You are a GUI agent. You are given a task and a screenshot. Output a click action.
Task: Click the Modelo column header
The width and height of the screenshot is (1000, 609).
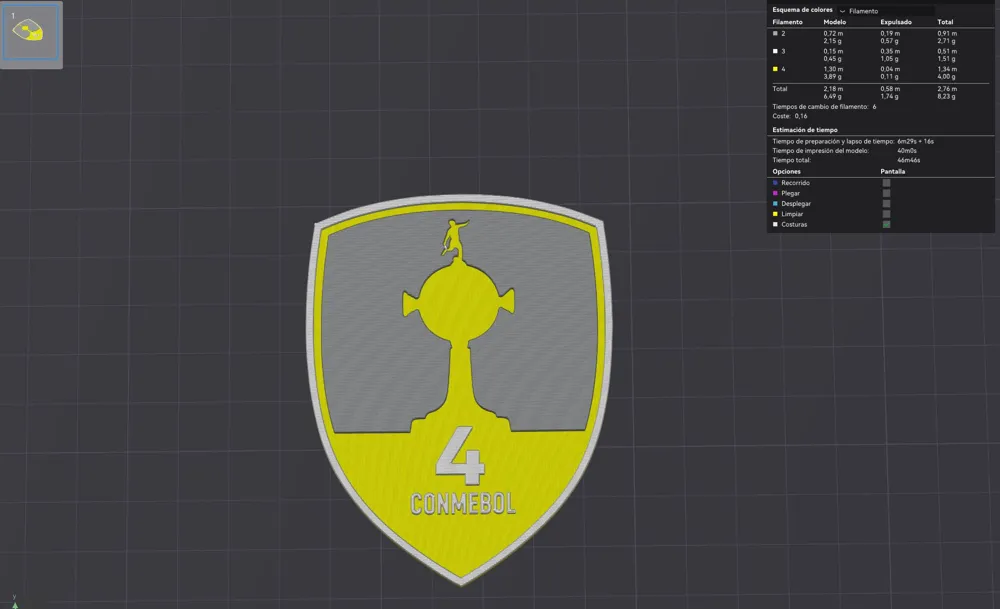[x=835, y=22]
